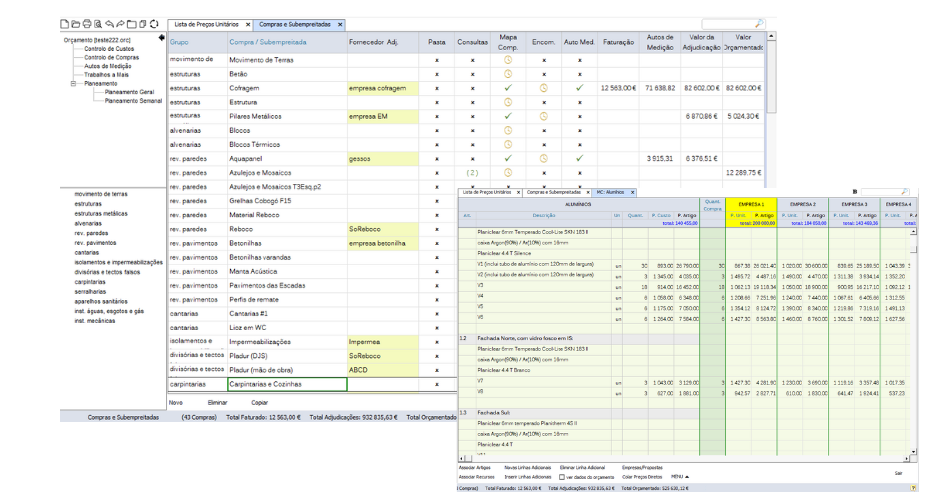This screenshot has height=500, width=943.
Task: Click the clock icon in the Betão row
Action: [x=508, y=74]
